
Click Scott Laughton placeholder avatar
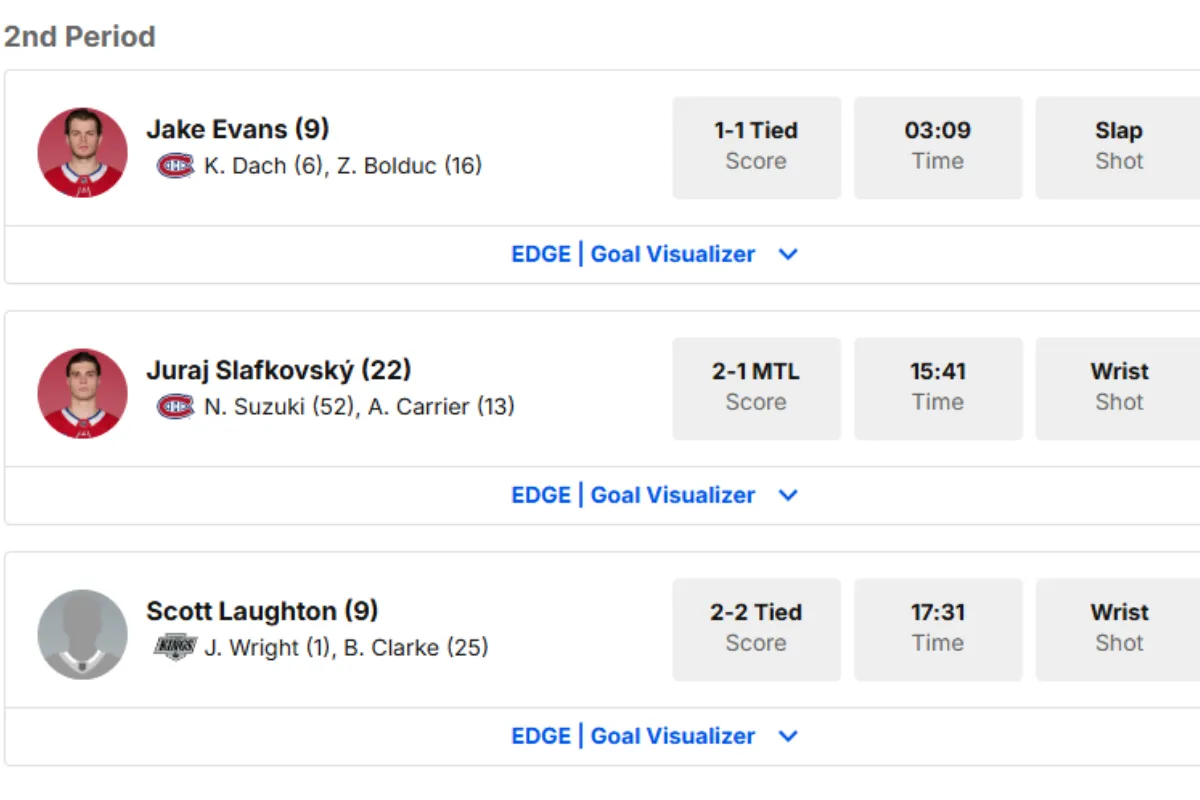pos(83,634)
